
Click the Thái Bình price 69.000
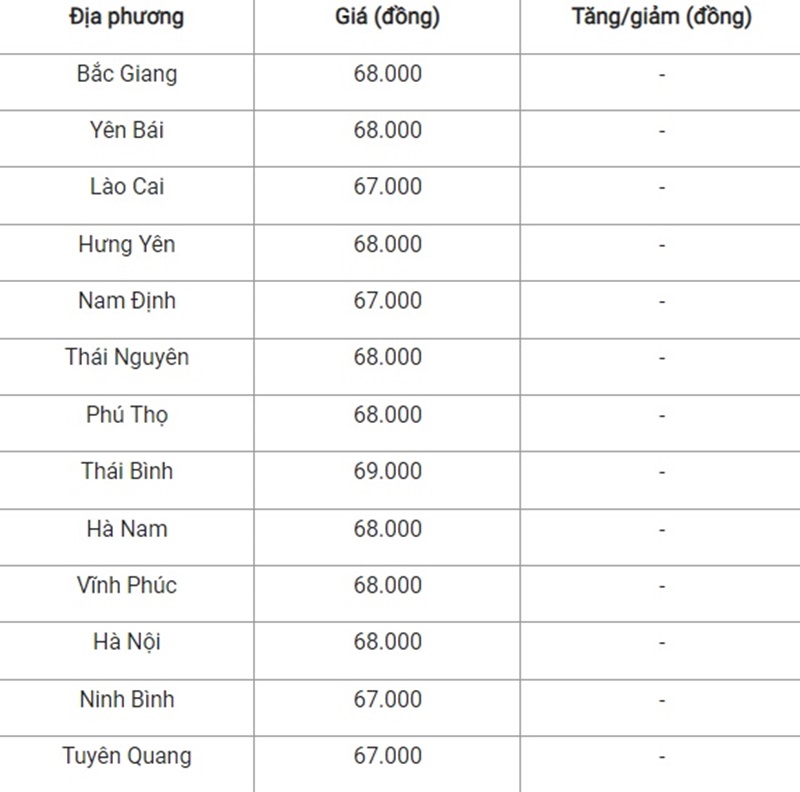point(388,471)
